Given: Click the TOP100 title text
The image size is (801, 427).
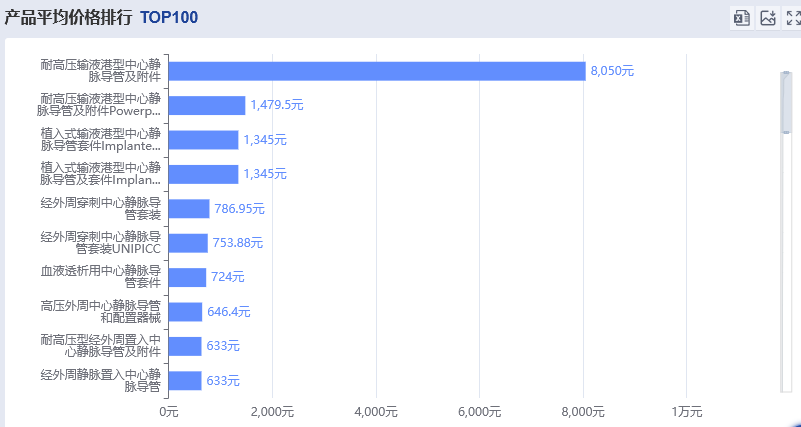Looking at the screenshot, I should point(169,17).
